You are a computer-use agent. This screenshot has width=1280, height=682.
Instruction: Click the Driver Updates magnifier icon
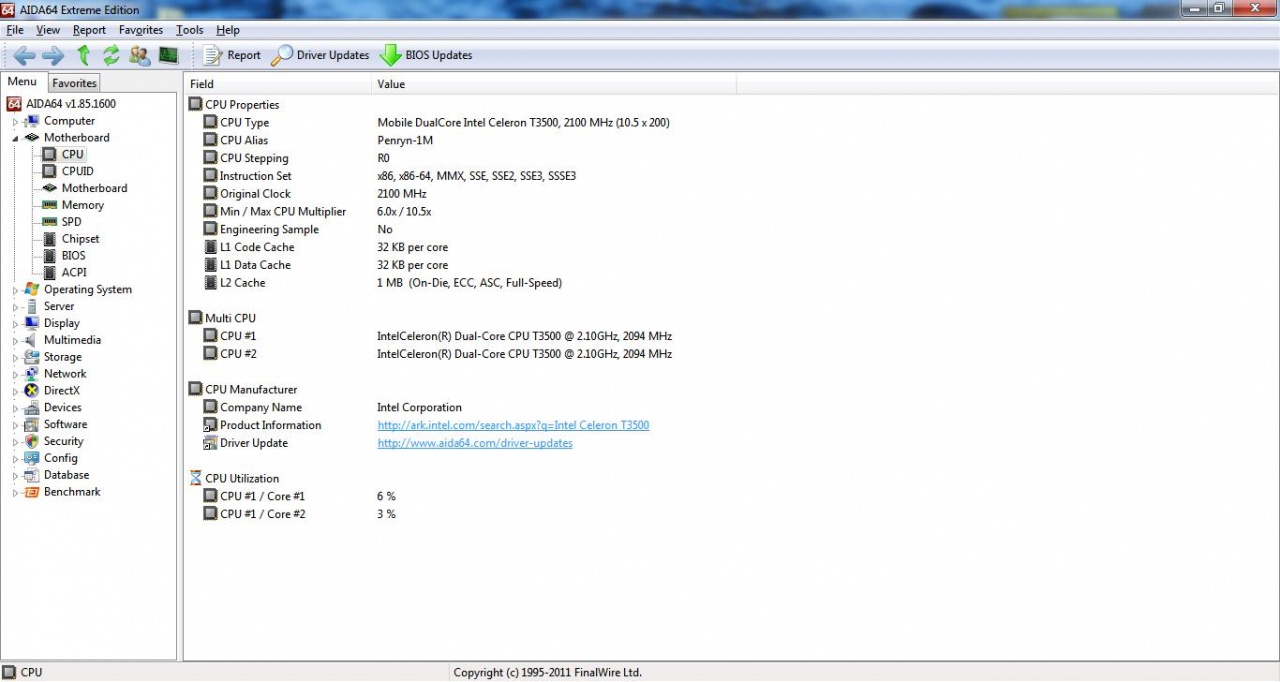pos(282,55)
